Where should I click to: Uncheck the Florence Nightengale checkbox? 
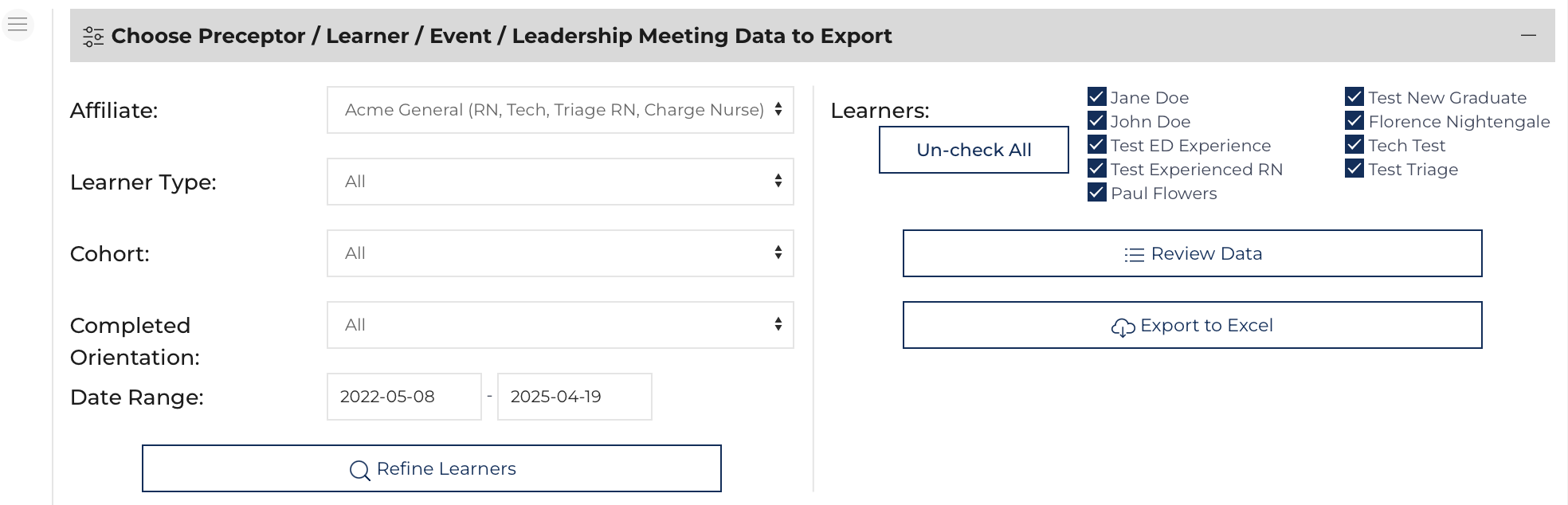1354,121
